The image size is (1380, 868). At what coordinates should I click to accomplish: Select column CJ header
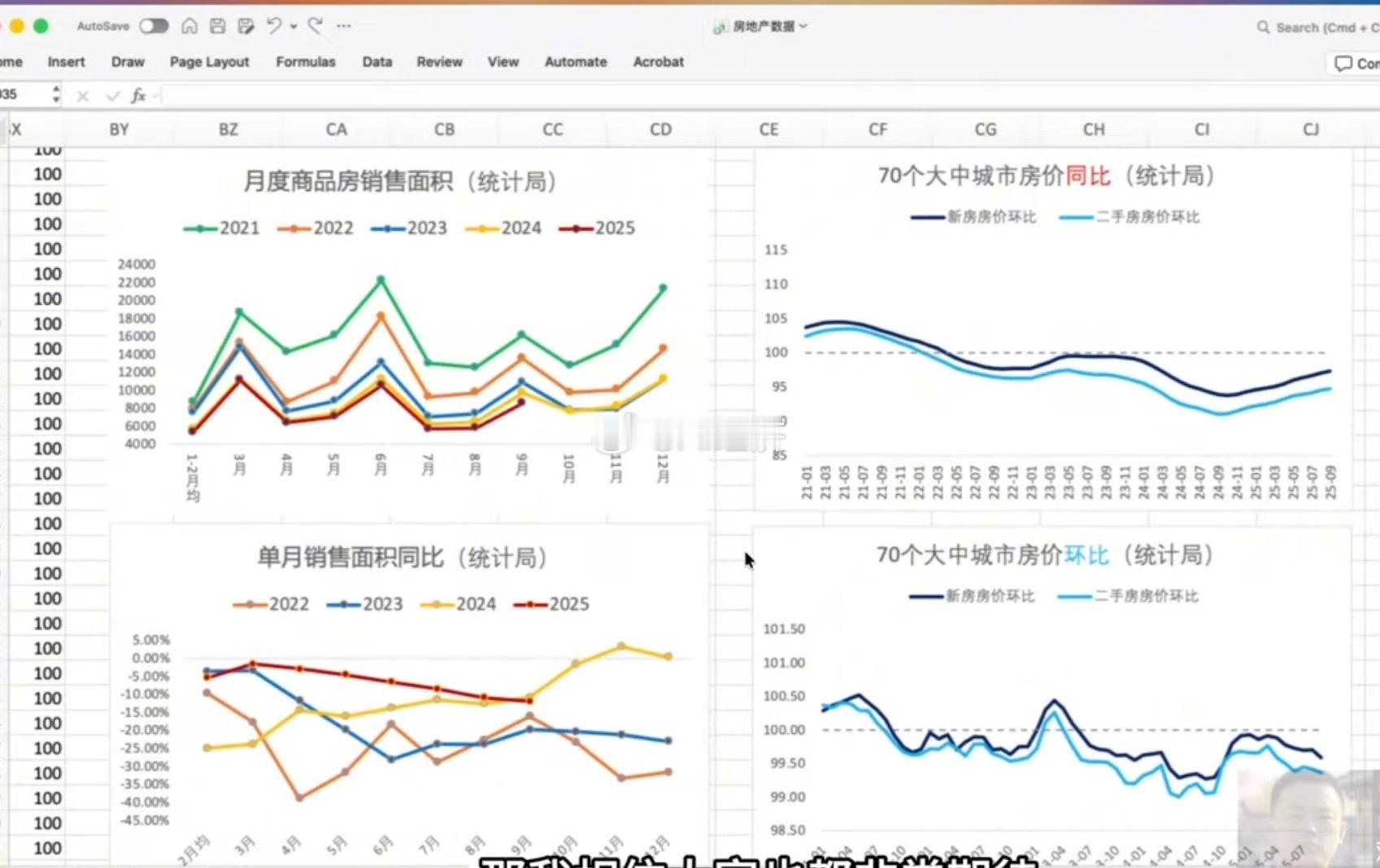(1311, 129)
